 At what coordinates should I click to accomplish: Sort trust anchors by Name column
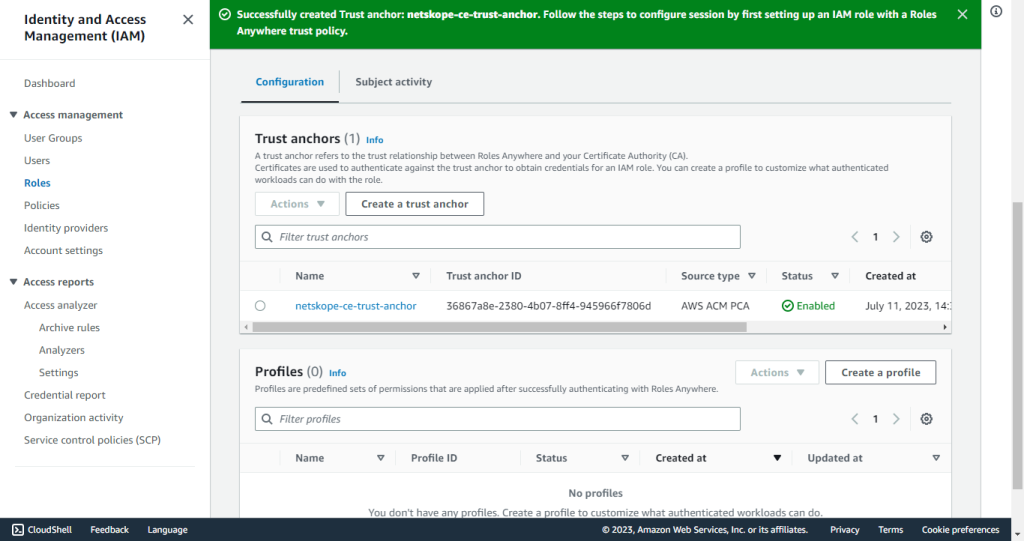[416, 276]
